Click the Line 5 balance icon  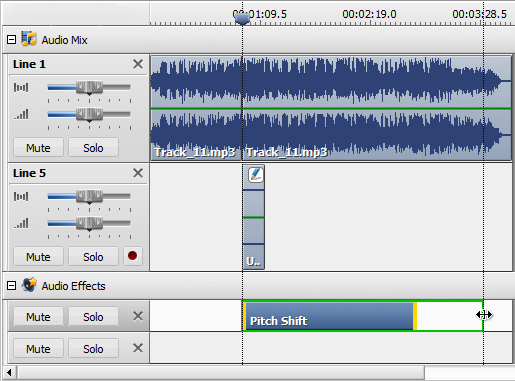(21, 196)
